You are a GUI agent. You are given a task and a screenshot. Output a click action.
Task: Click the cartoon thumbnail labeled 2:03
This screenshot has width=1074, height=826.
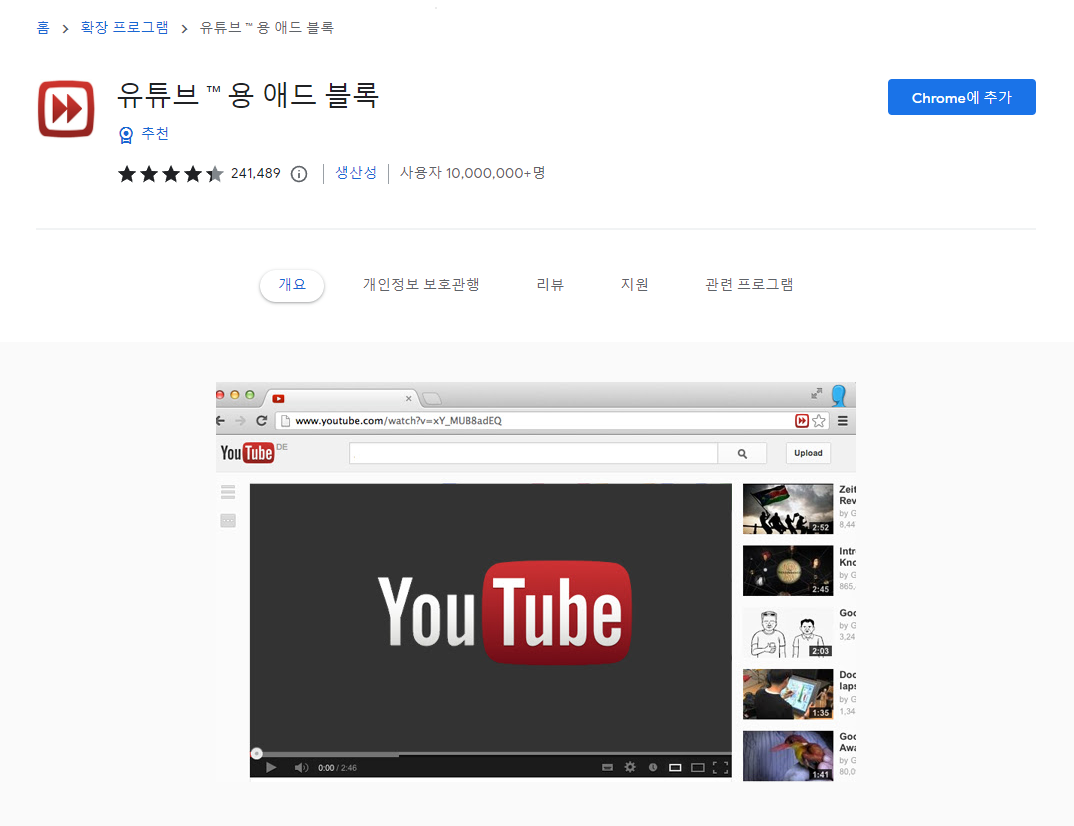tap(788, 632)
